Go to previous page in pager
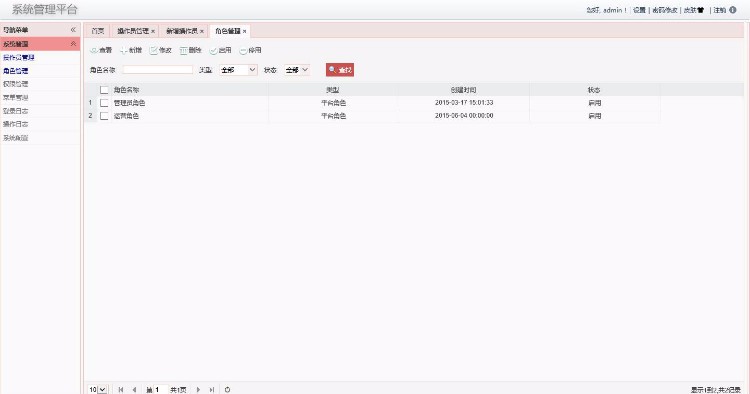 pos(134,390)
